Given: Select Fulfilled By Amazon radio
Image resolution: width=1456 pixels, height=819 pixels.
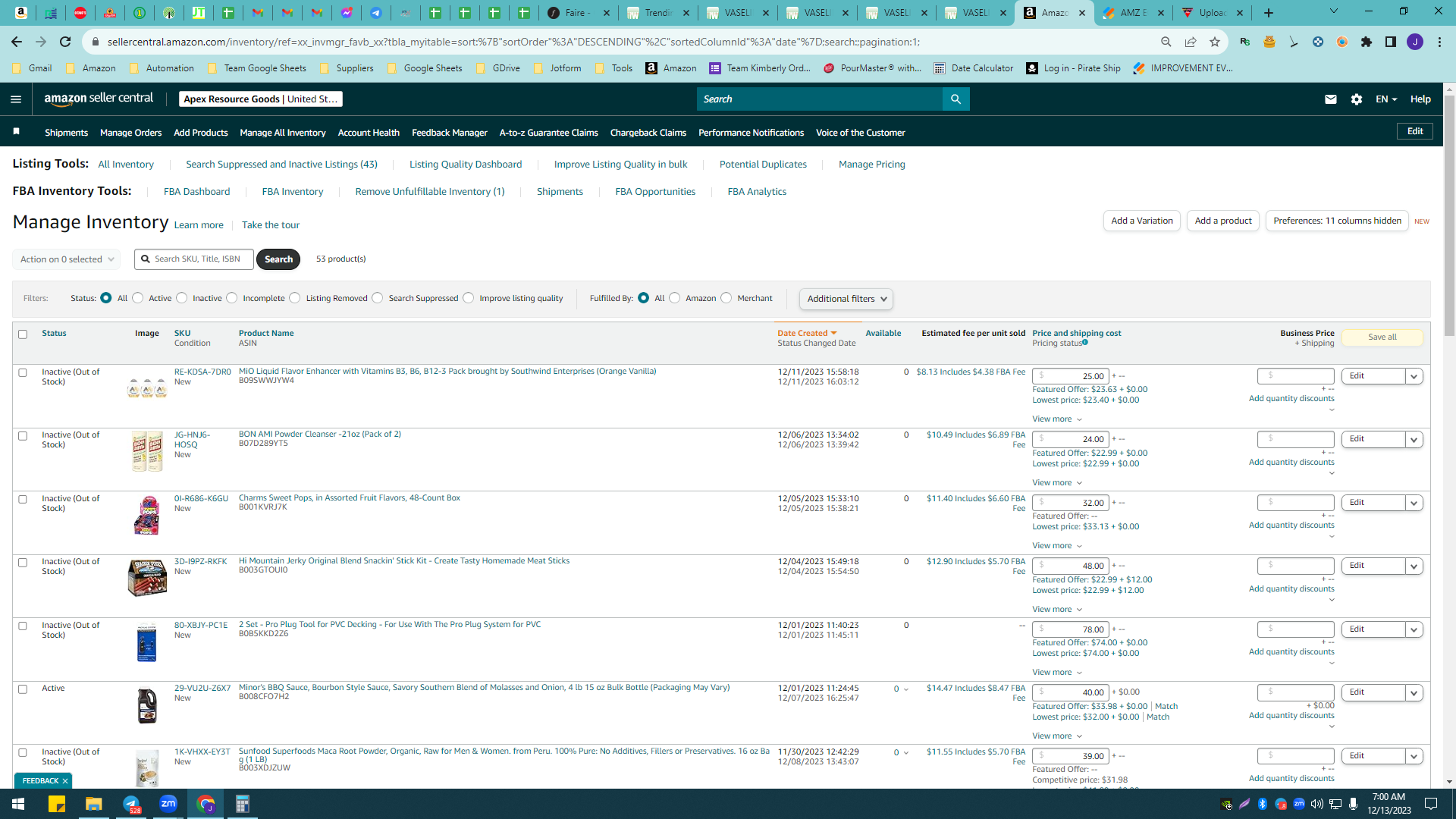Looking at the screenshot, I should [x=675, y=298].
